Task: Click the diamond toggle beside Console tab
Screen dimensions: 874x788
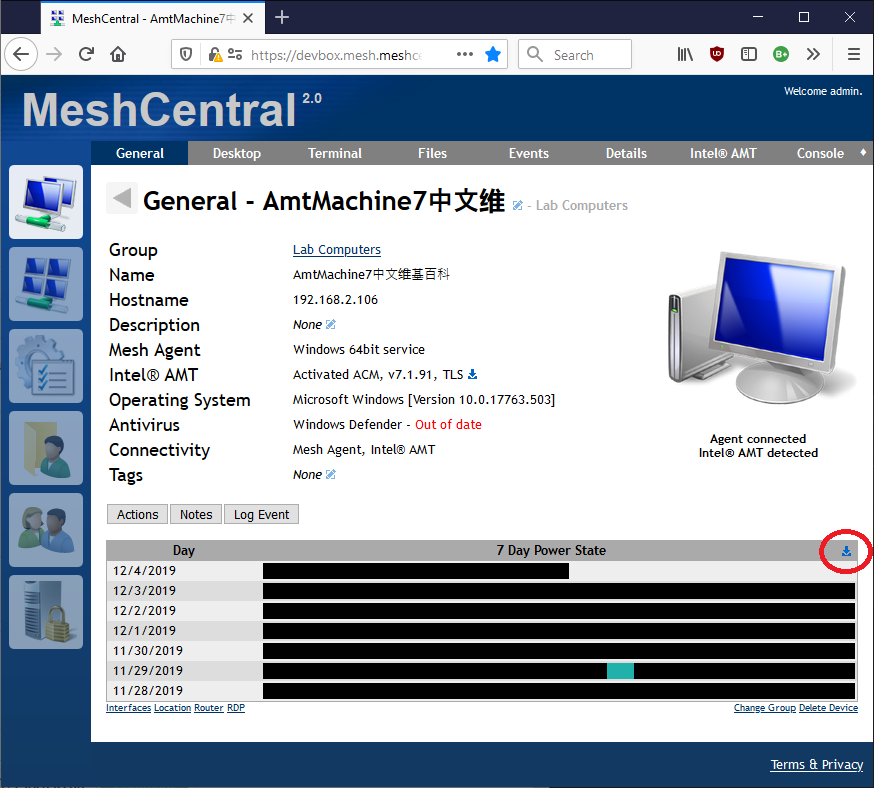Action: [x=863, y=152]
